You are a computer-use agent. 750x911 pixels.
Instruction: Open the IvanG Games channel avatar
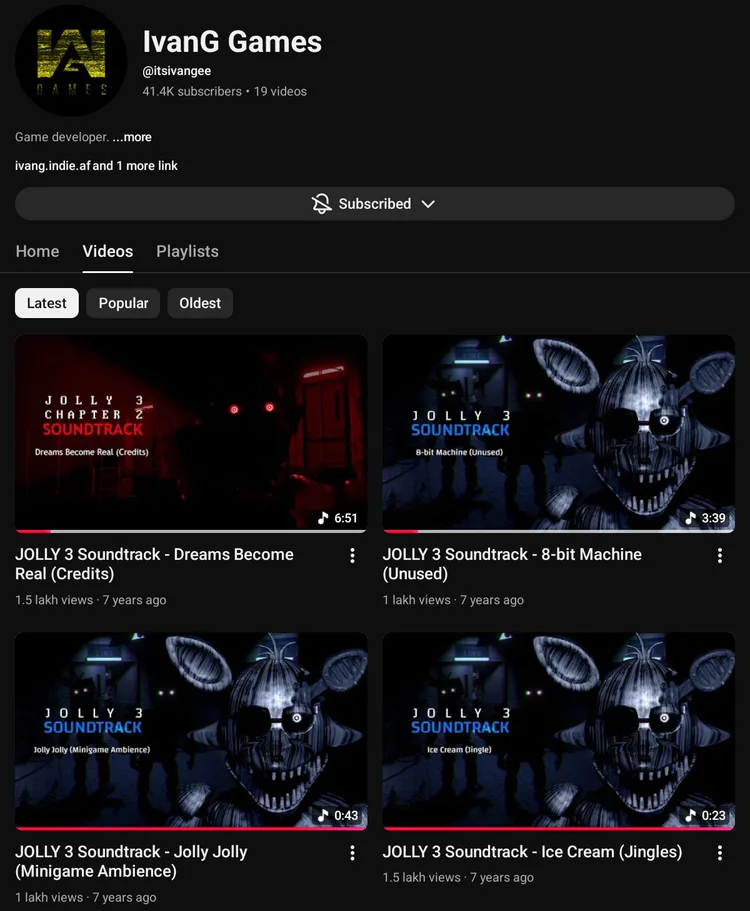tap(71, 61)
